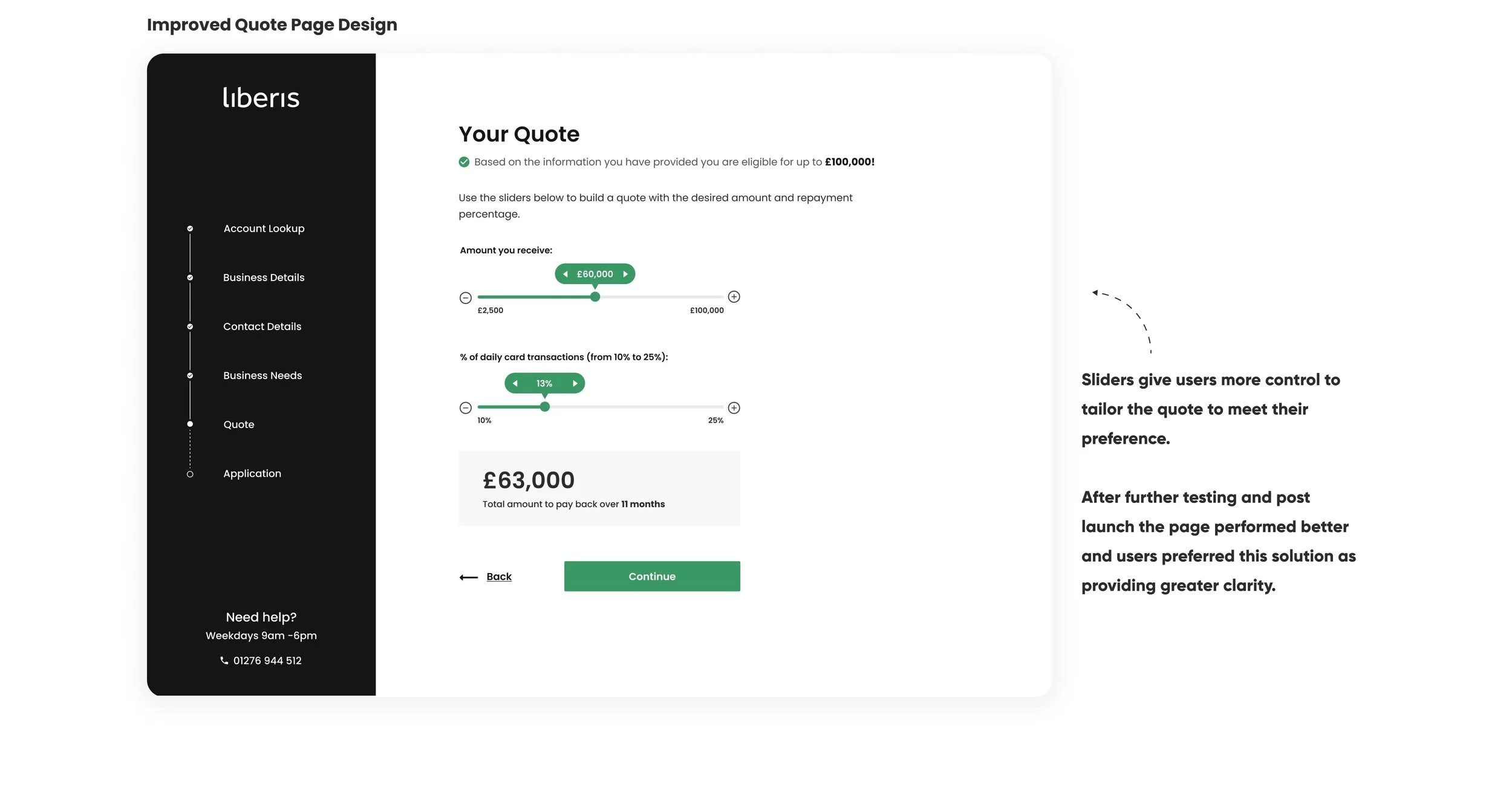The width and height of the screenshot is (1512, 804).
Task: Click the minus icon on amount slider
Action: [x=465, y=297]
